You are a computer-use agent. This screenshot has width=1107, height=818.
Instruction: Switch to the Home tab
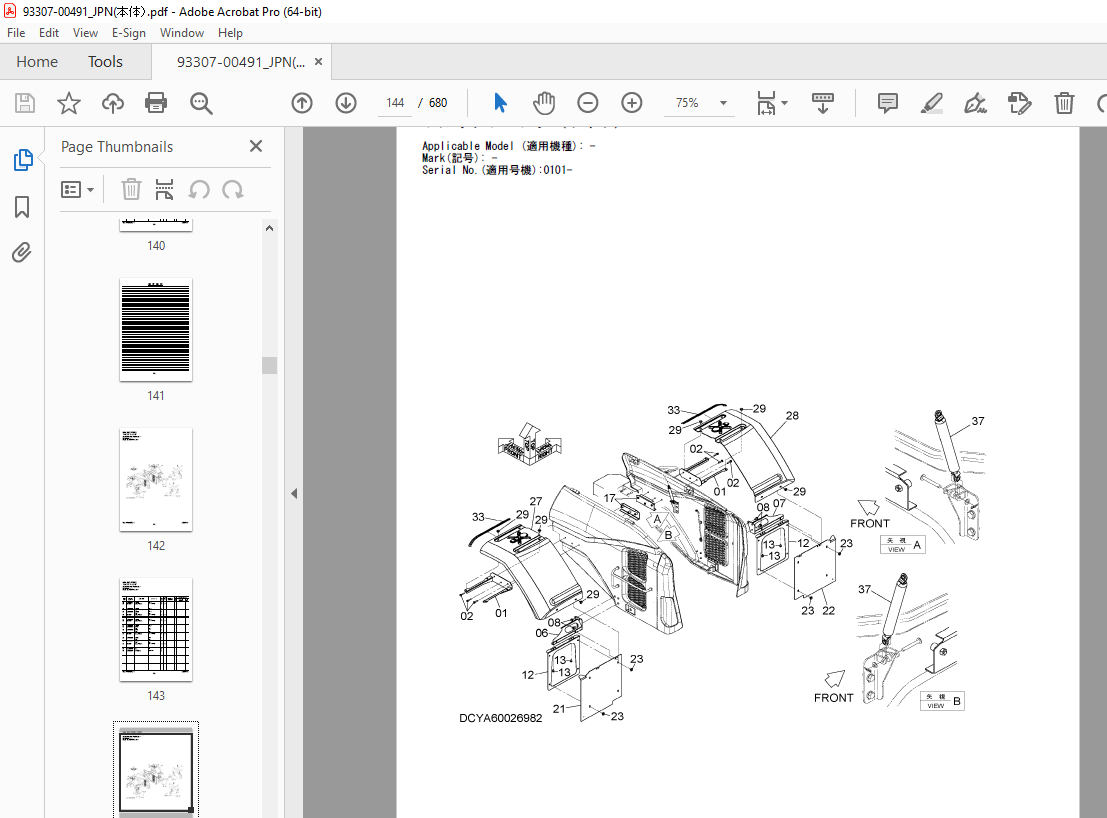tap(37, 62)
